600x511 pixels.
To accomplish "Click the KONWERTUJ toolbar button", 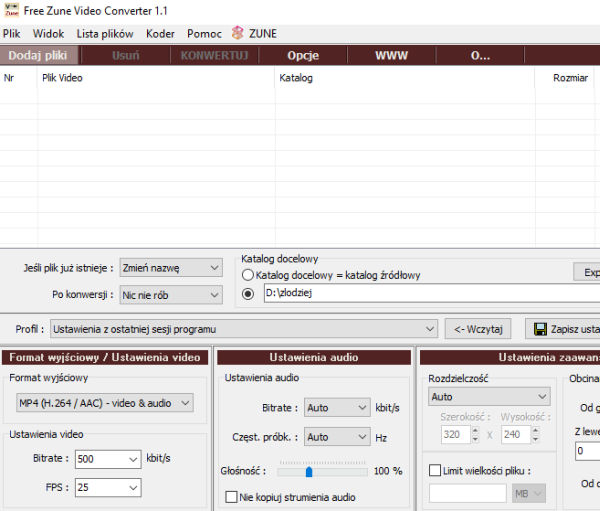I will point(214,56).
